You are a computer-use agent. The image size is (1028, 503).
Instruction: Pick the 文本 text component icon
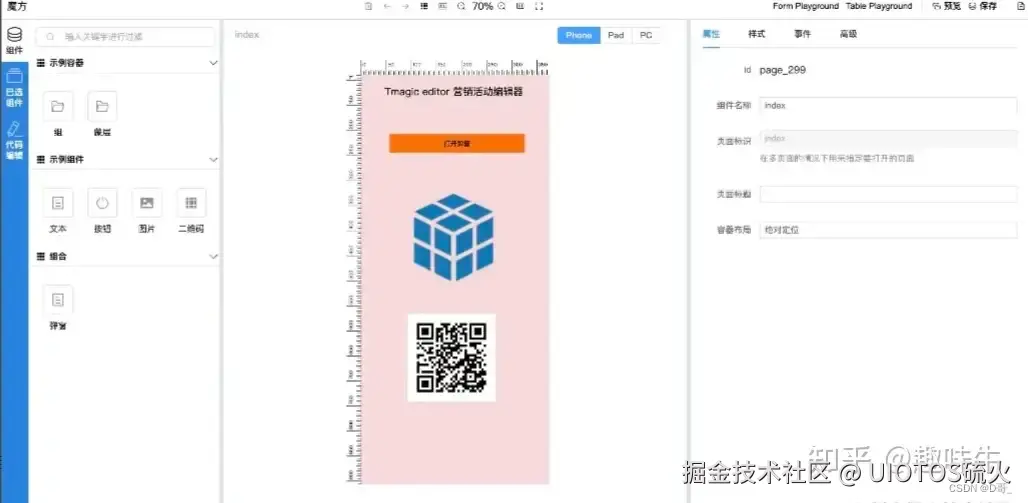(x=58, y=203)
